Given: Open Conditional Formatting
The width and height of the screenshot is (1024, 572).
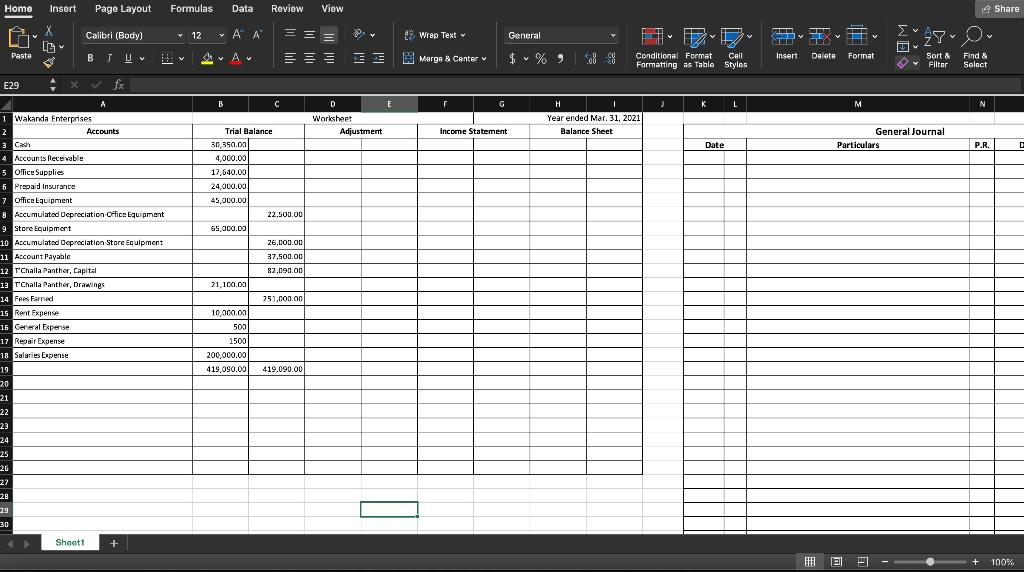Looking at the screenshot, I should click(x=656, y=47).
